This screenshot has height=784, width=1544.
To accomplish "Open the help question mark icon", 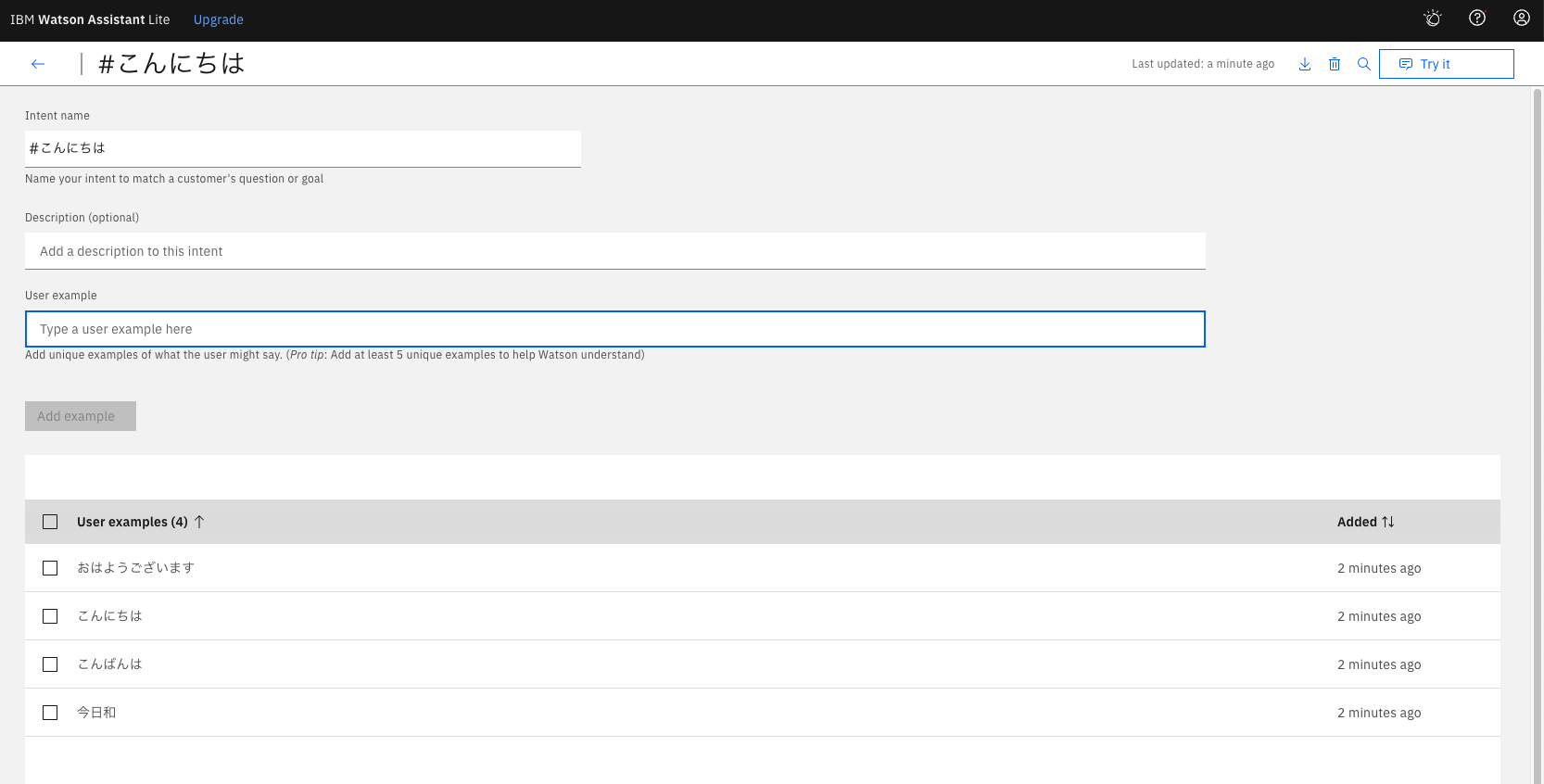I will click(1477, 18).
